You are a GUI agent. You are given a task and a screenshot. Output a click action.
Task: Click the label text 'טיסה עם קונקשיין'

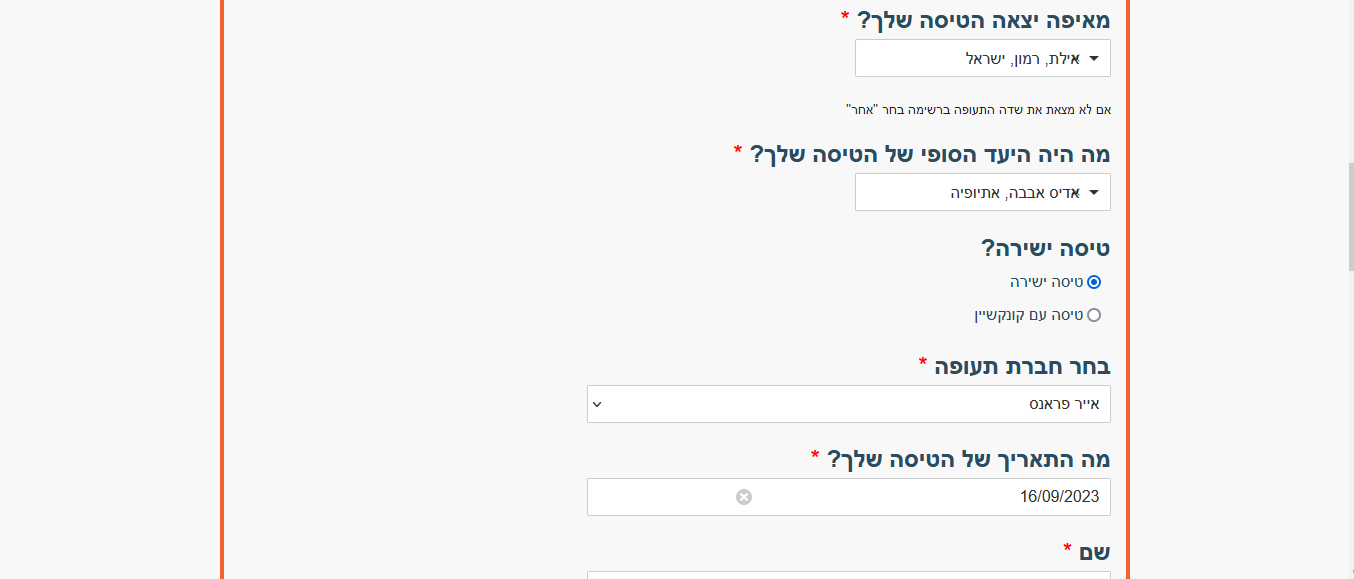point(1028,315)
